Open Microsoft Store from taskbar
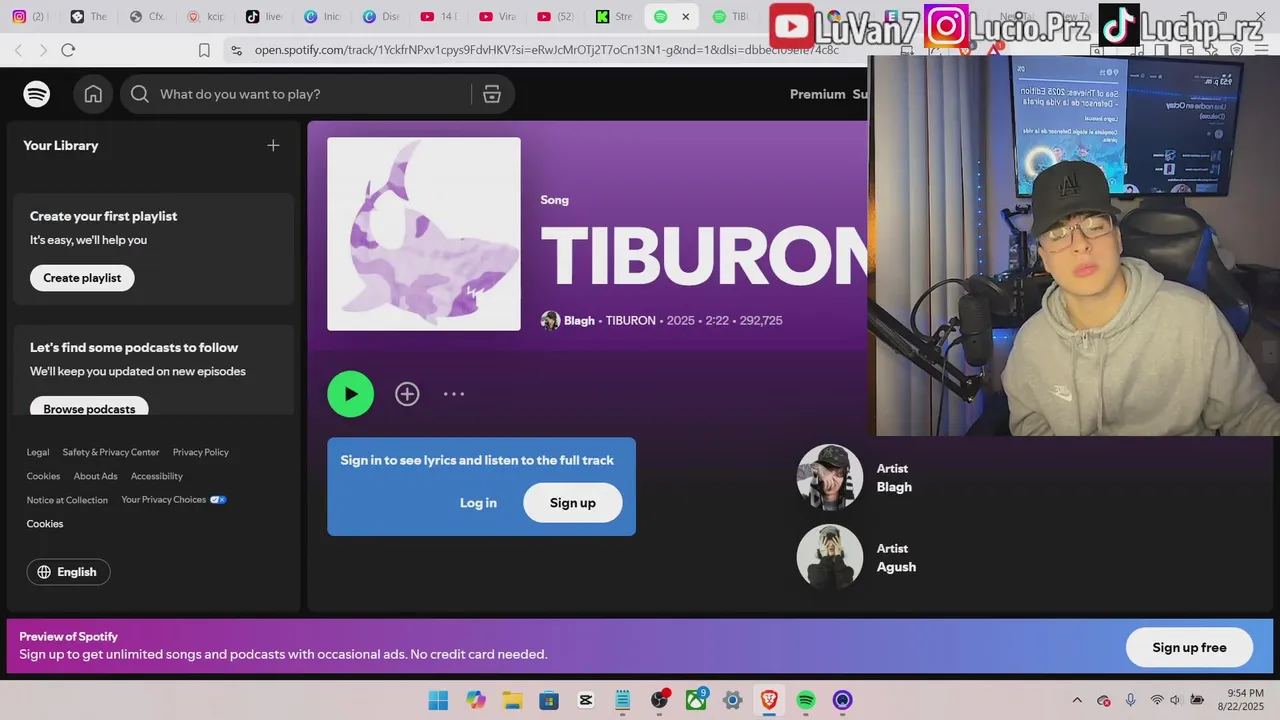 point(549,700)
